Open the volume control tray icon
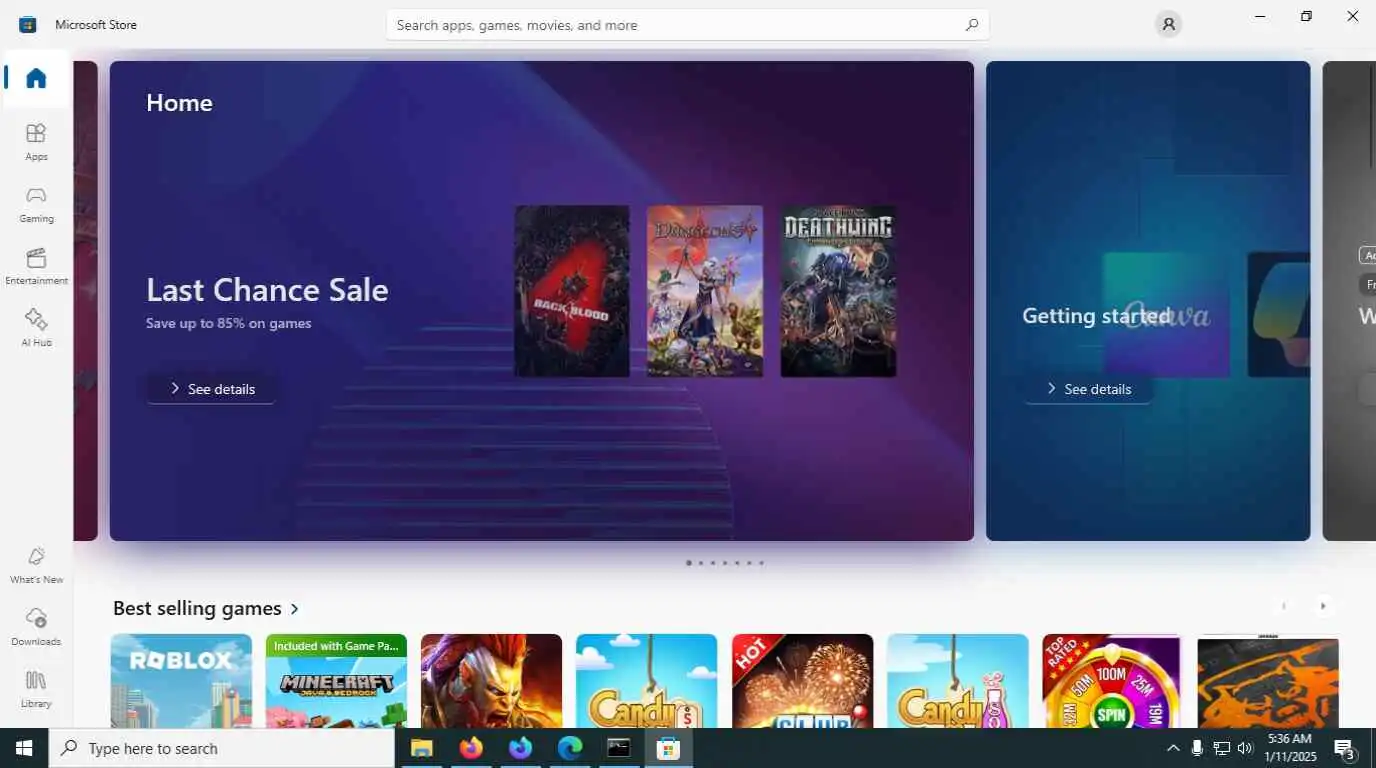The width and height of the screenshot is (1376, 768). (1245, 748)
